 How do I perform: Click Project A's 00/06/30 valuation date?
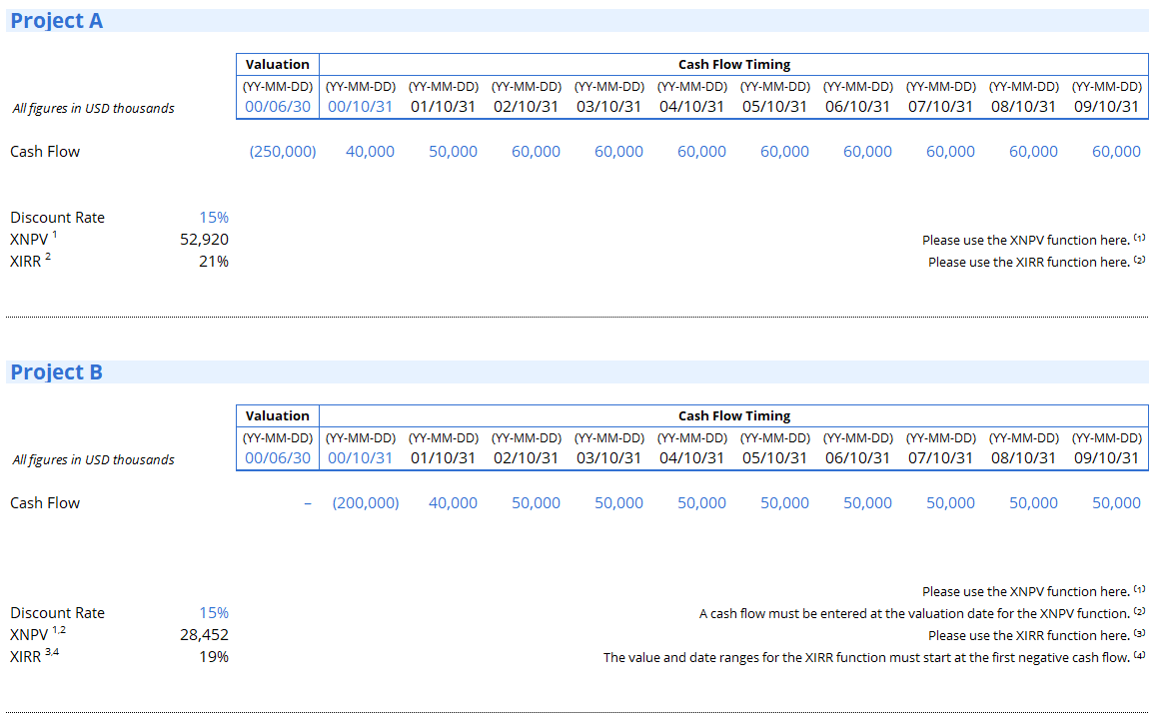click(278, 107)
